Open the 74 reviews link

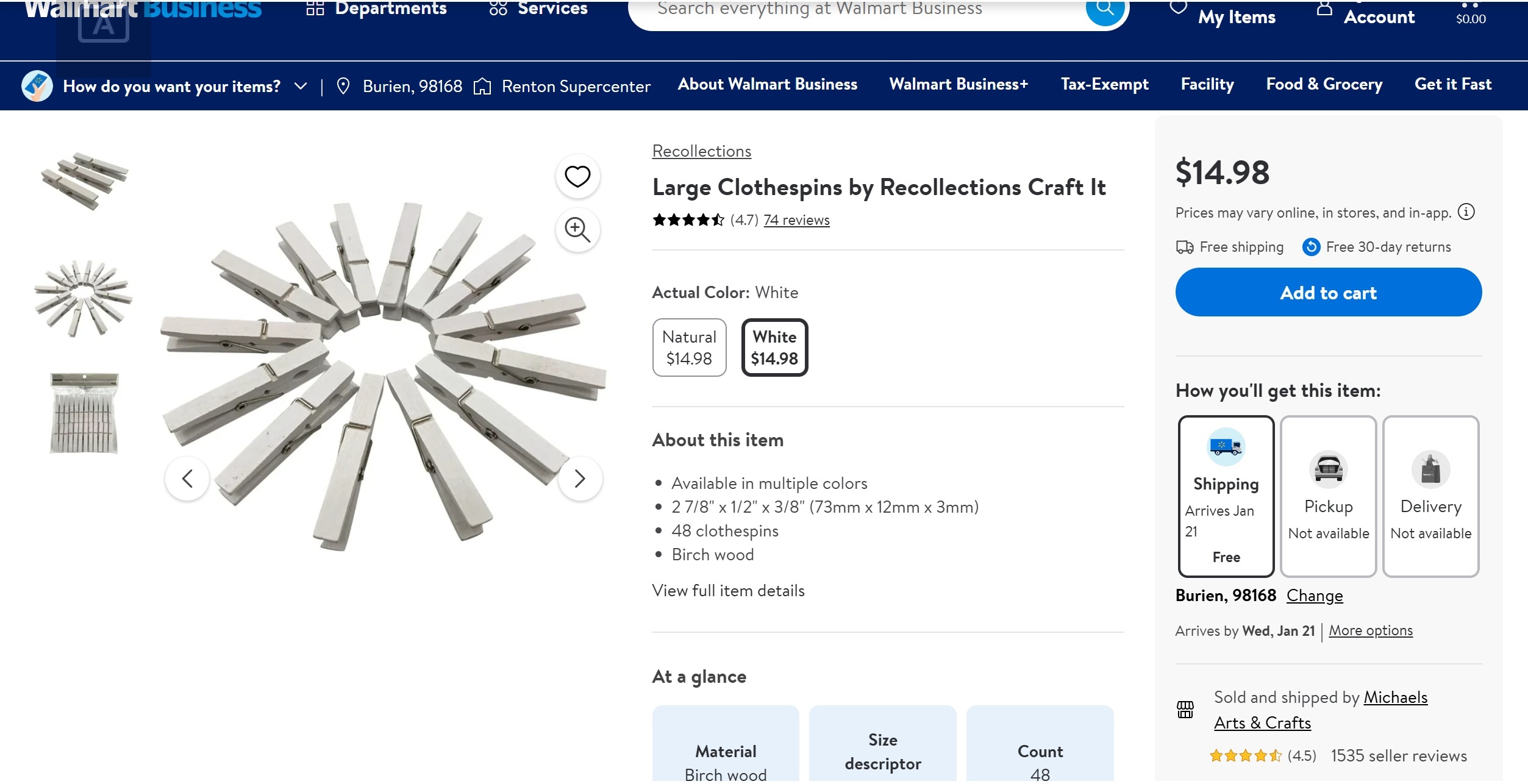tap(796, 220)
